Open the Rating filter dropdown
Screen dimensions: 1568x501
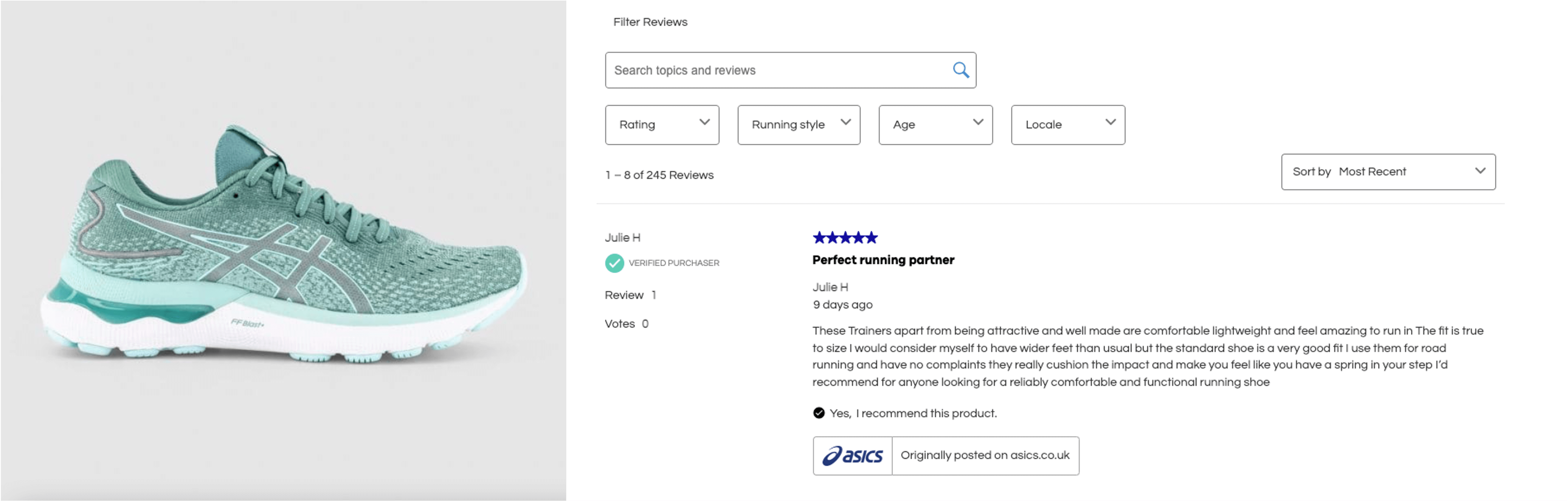pyautogui.click(x=661, y=125)
